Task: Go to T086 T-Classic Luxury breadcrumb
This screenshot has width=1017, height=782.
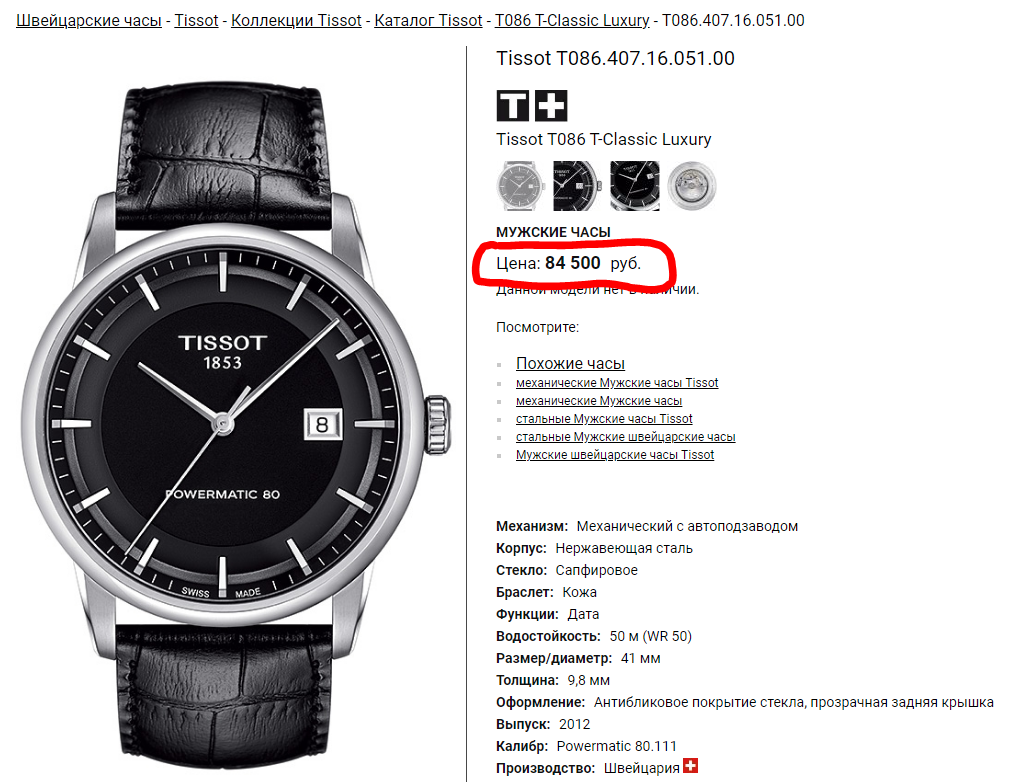Action: point(572,21)
